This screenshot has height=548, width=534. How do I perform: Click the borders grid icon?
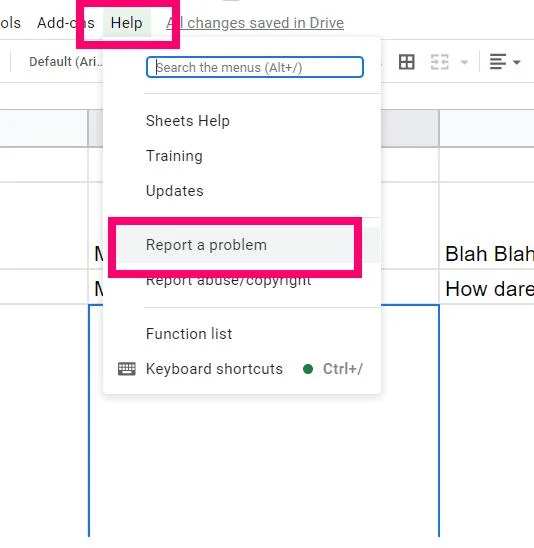pos(406,62)
